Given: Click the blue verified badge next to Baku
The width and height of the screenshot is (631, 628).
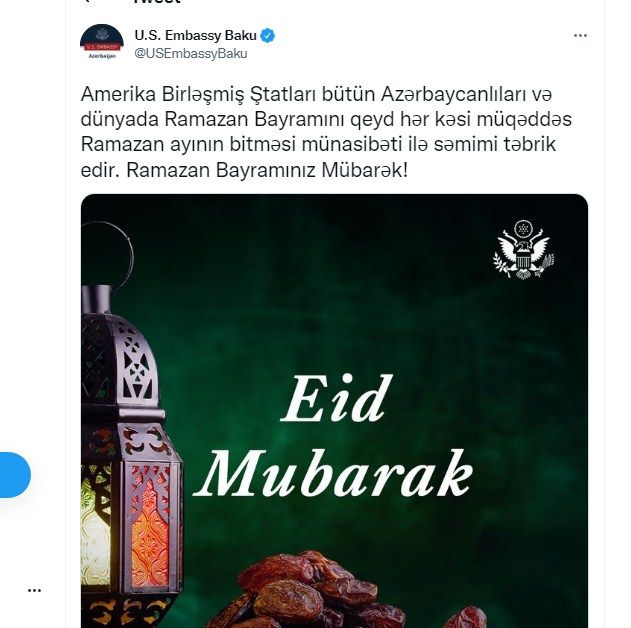Looking at the screenshot, I should pyautogui.click(x=268, y=35).
